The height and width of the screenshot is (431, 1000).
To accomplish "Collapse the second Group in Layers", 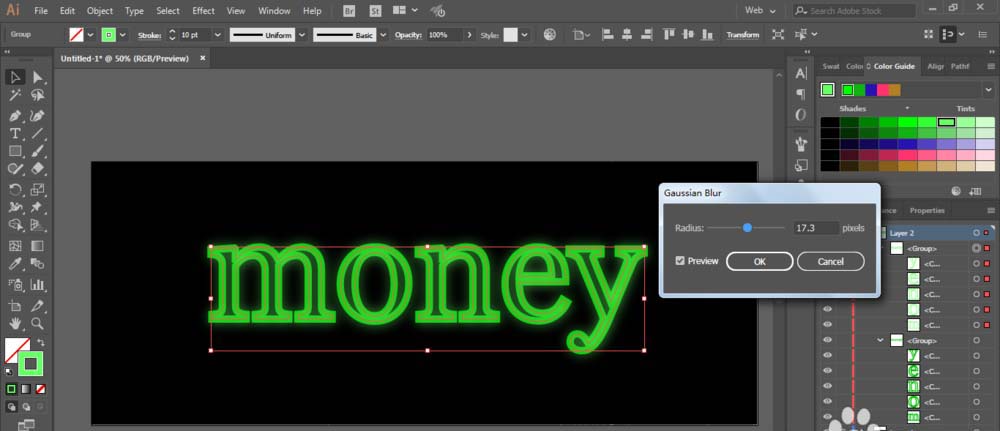I will point(881,340).
